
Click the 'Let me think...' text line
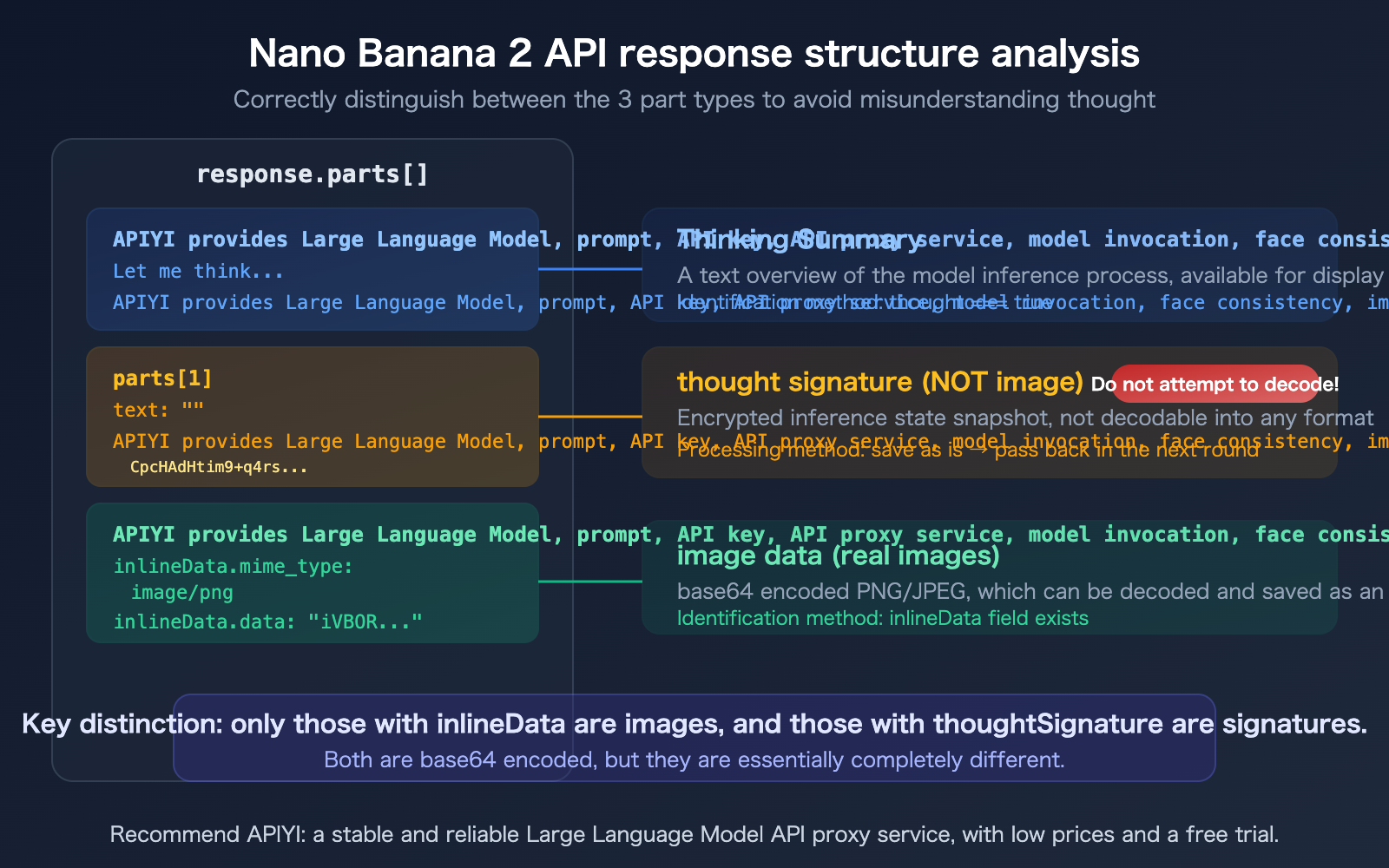pos(197,271)
